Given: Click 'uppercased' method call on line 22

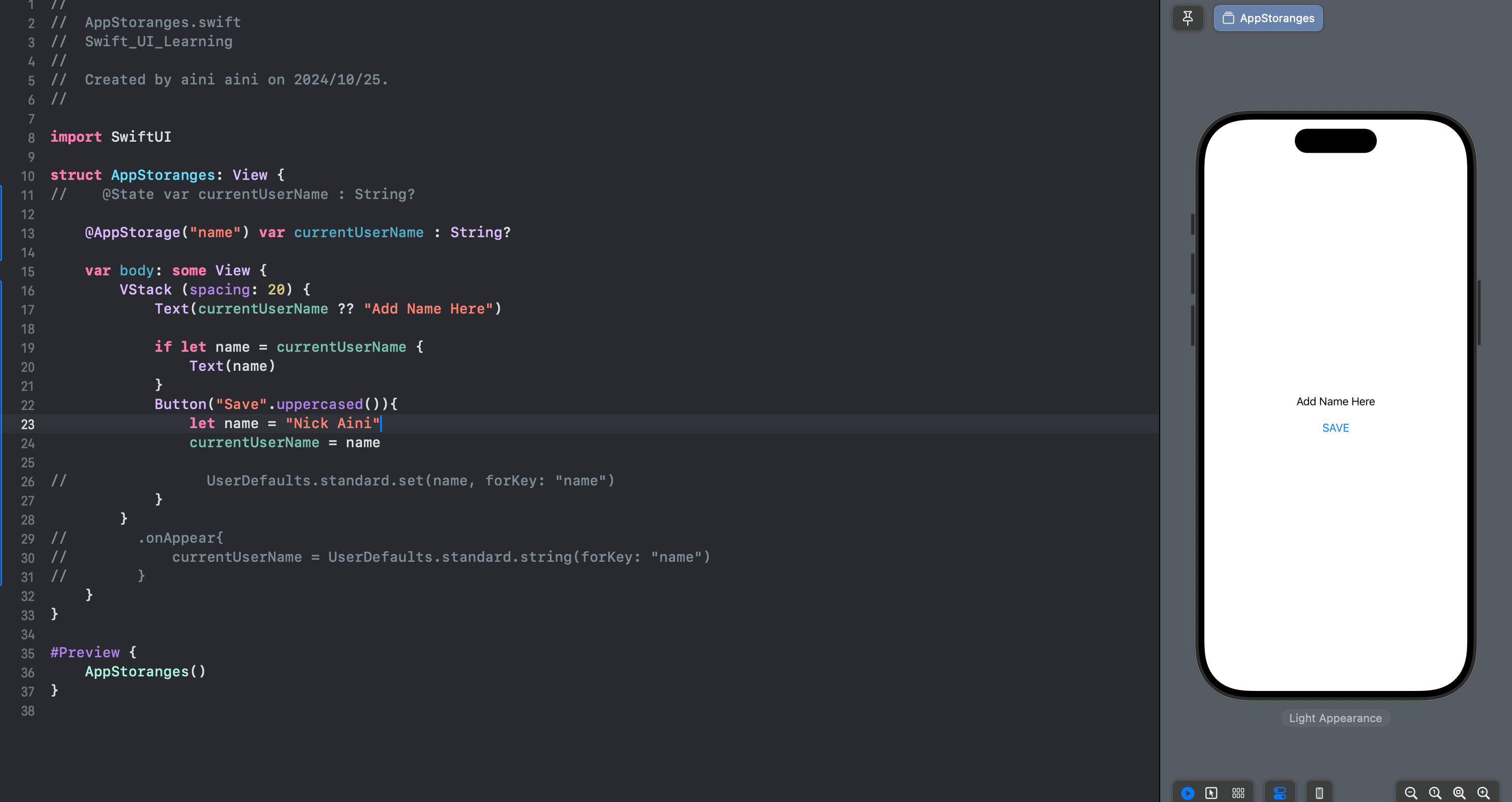Looking at the screenshot, I should point(320,404).
